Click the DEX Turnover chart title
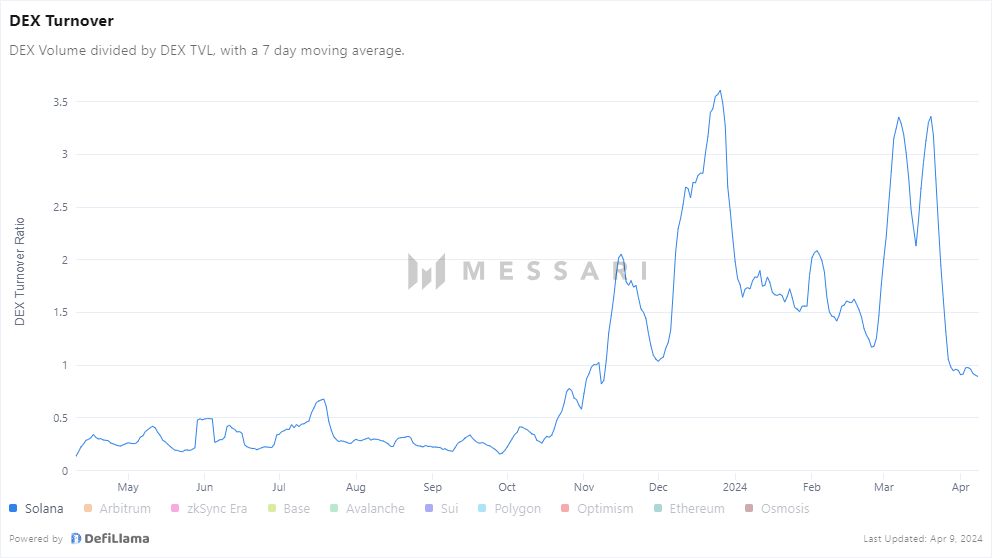This screenshot has width=992, height=558. (61, 21)
